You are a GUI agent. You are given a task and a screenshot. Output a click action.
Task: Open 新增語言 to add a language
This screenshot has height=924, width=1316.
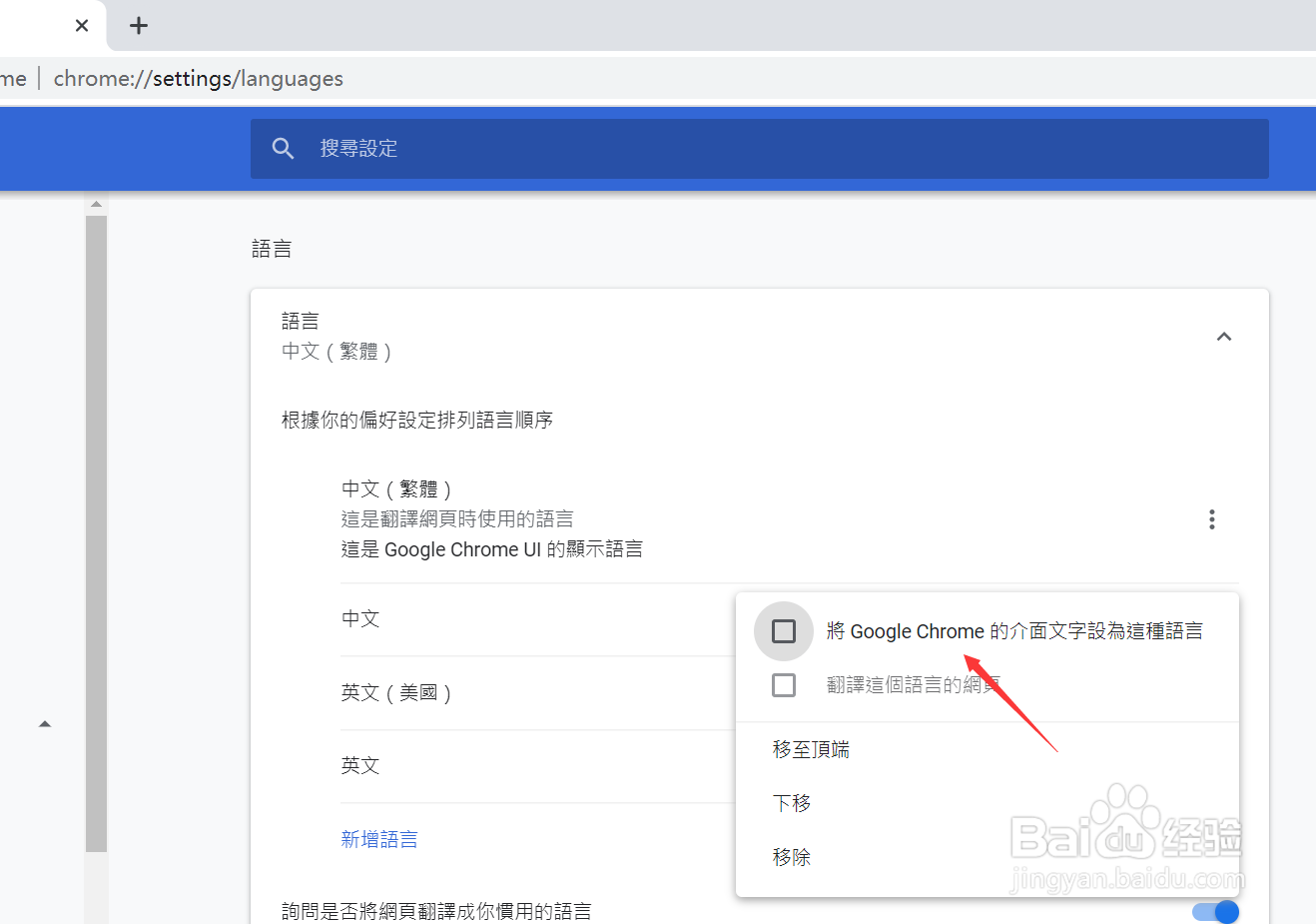379,838
